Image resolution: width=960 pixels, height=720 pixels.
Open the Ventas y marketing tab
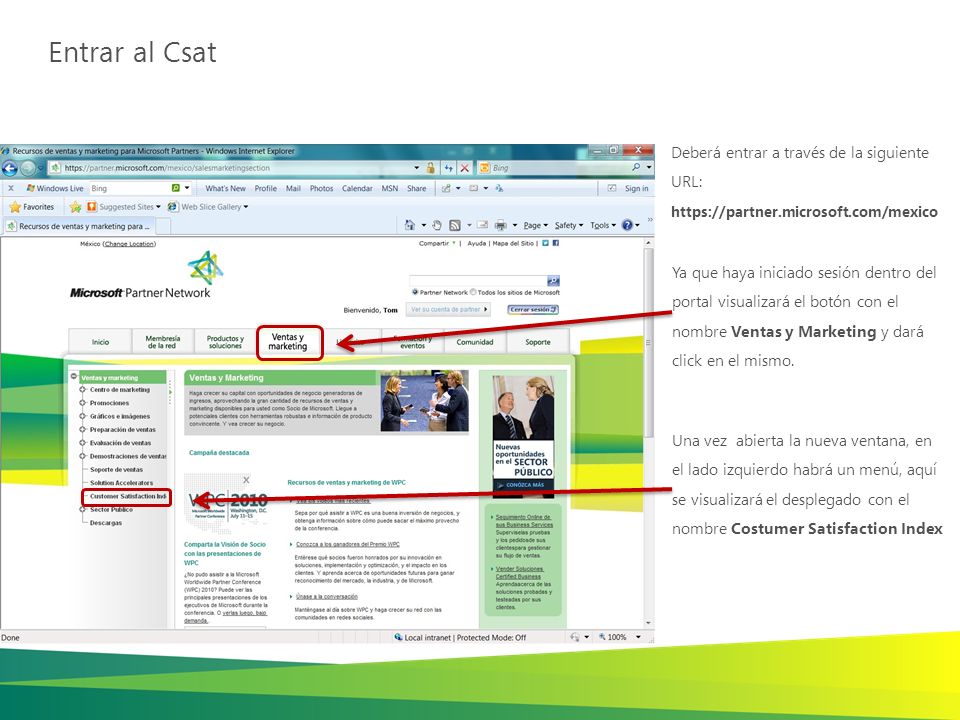(288, 342)
